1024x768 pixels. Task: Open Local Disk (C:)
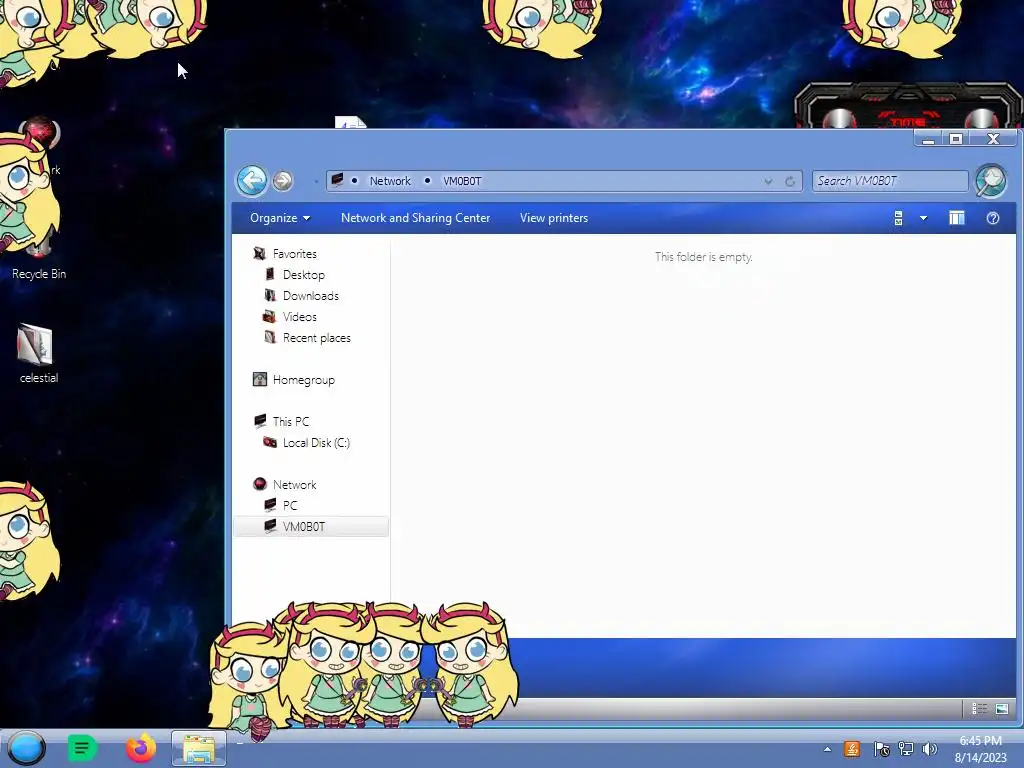(316, 443)
